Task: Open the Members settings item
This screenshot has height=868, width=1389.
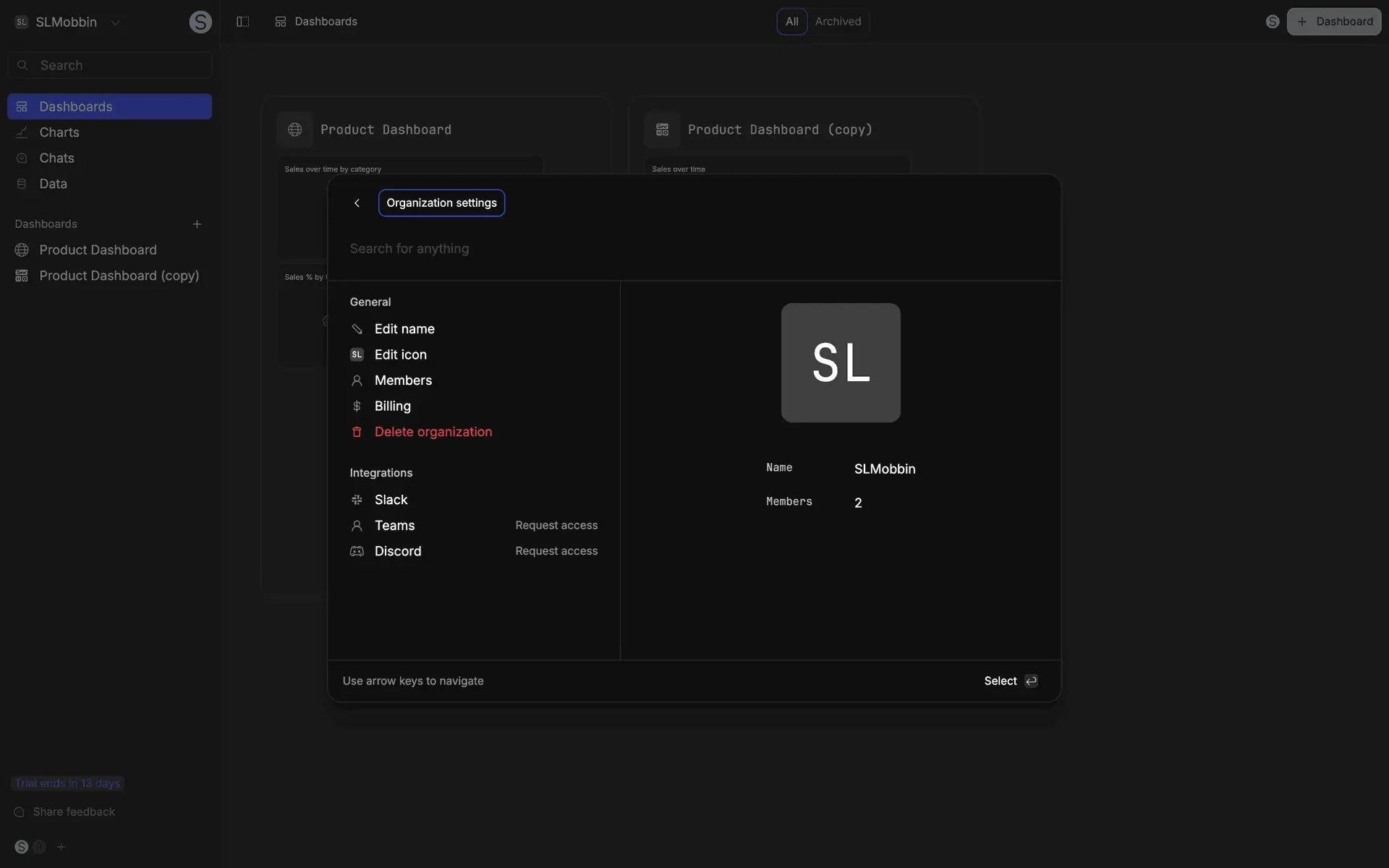Action: (403, 380)
